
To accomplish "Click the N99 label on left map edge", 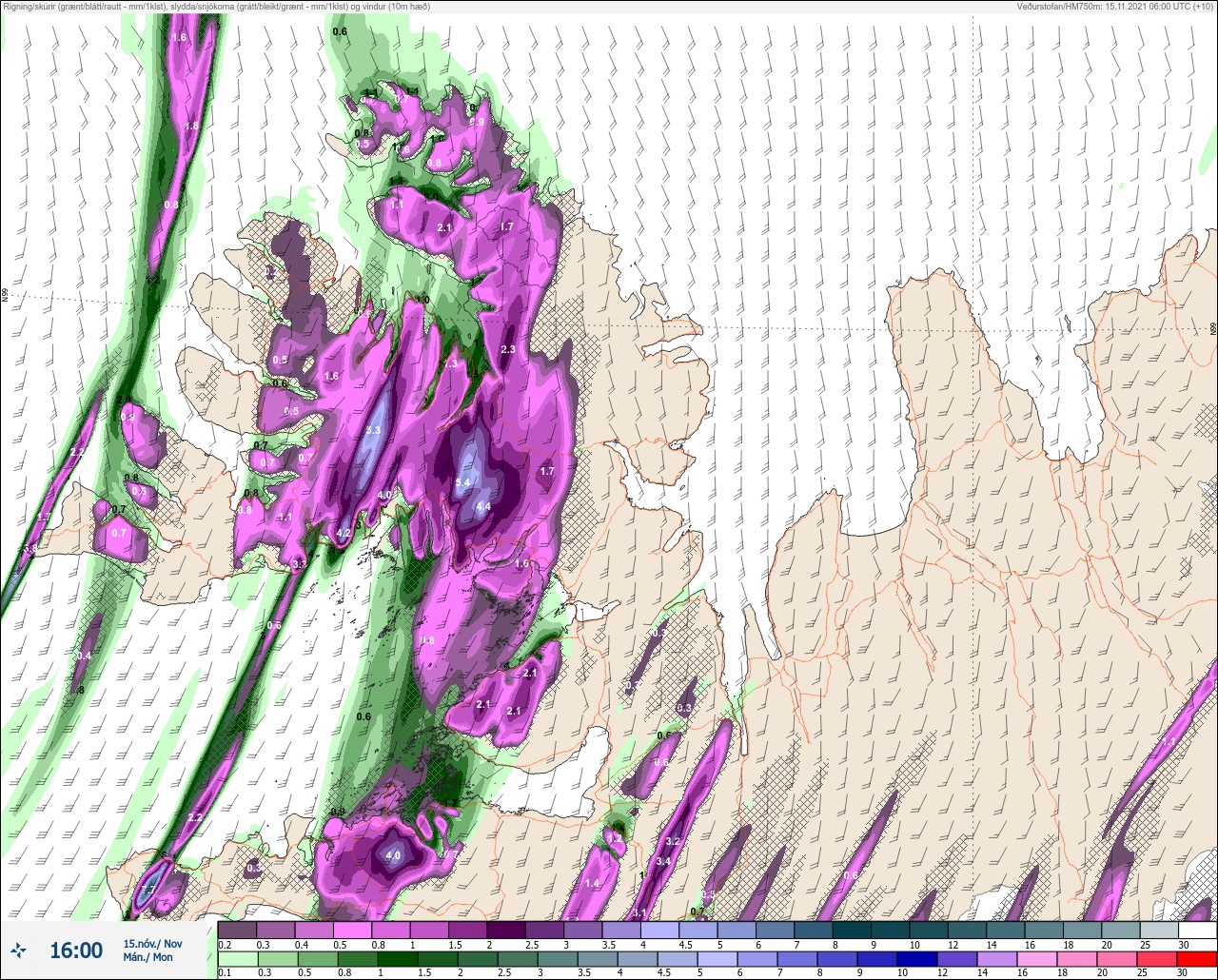I will 5,297.
